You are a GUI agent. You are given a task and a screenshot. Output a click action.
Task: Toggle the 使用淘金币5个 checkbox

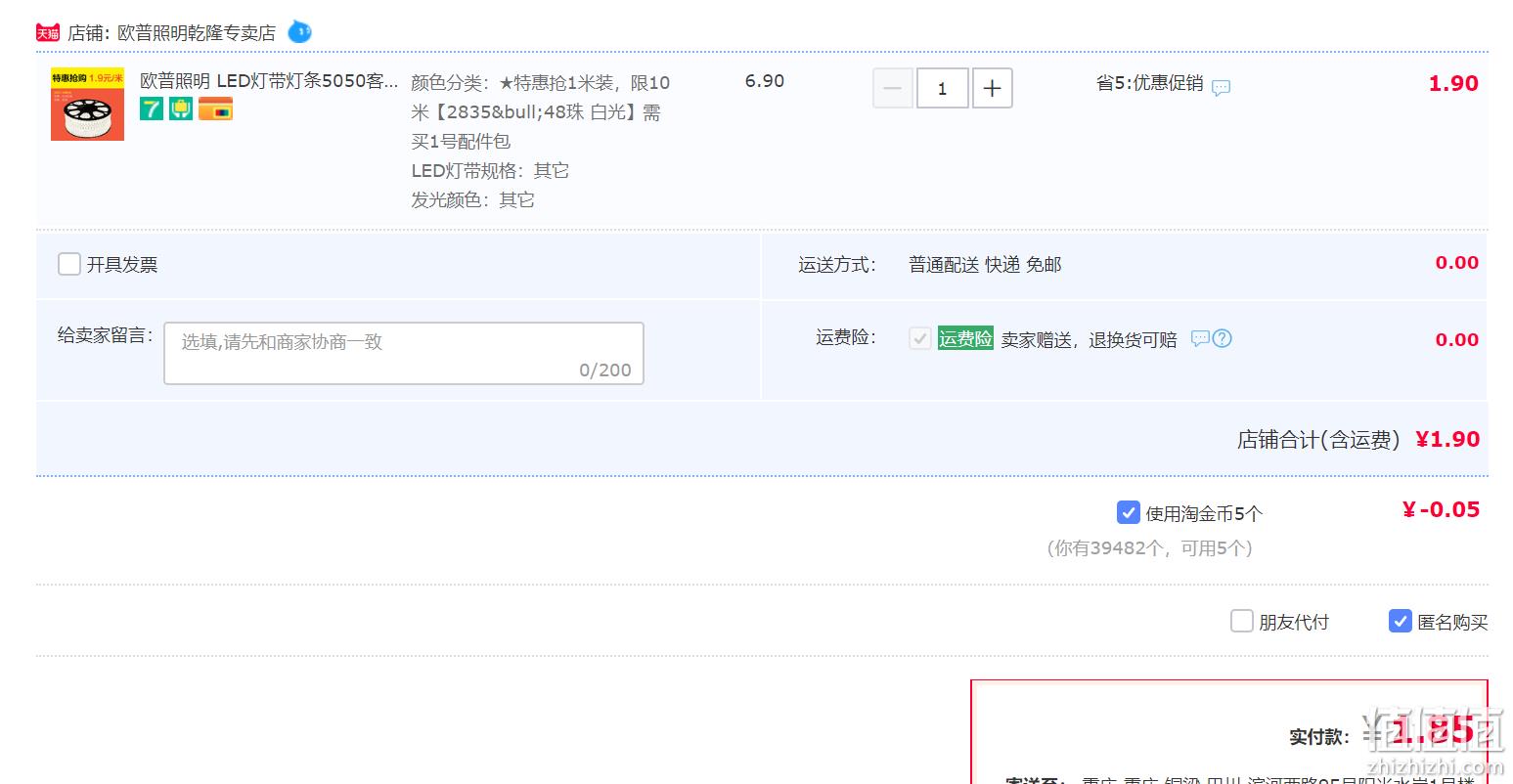[x=1128, y=512]
